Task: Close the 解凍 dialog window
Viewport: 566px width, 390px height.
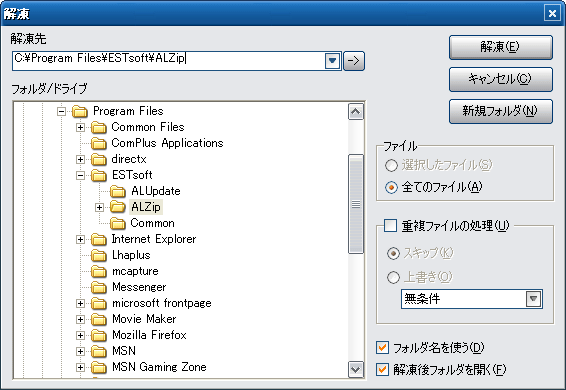Action: pyautogui.click(x=552, y=13)
